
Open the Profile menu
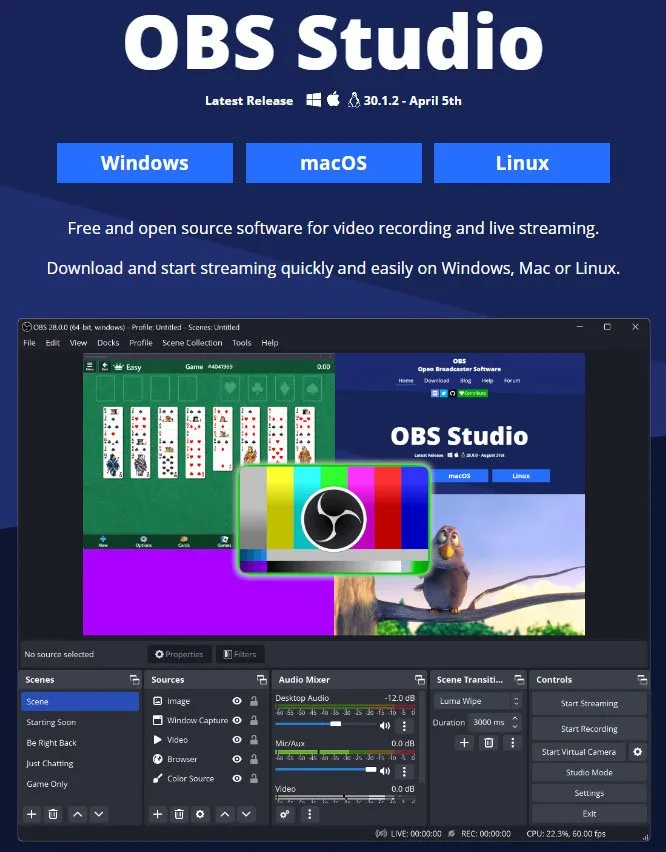click(141, 343)
